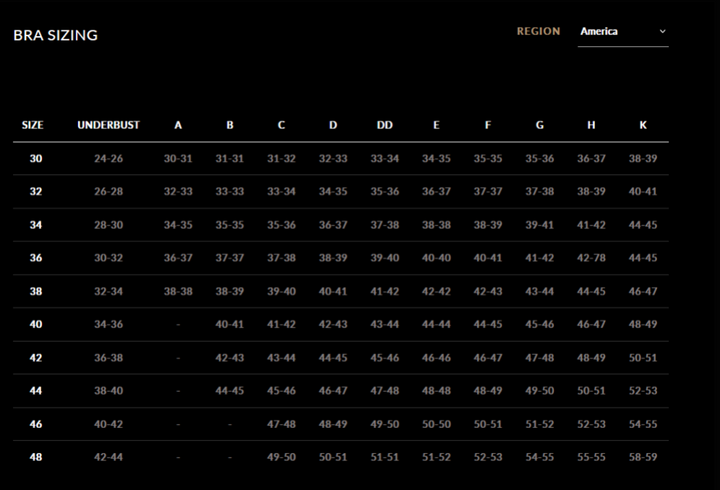Select size 30 row label
Image resolution: width=720 pixels, height=490 pixels.
pos(36,159)
